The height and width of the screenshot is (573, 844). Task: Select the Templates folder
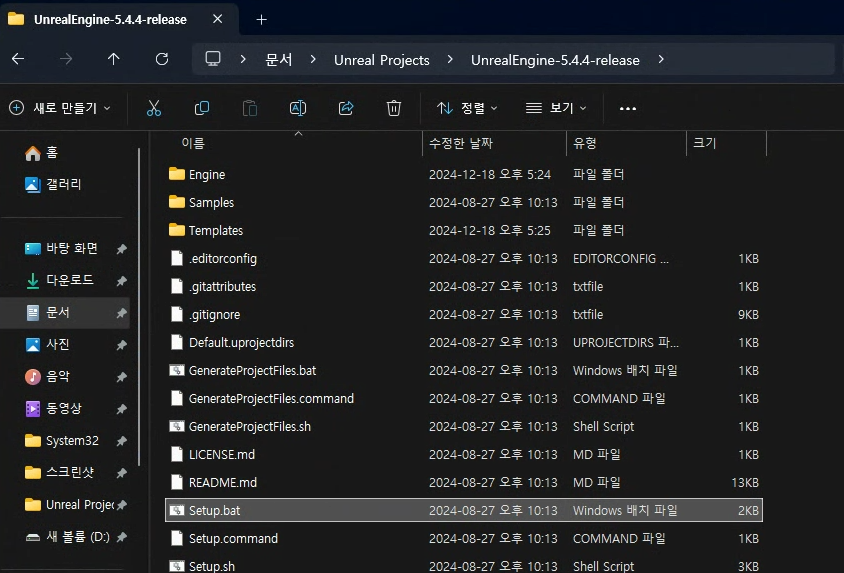coord(463,230)
